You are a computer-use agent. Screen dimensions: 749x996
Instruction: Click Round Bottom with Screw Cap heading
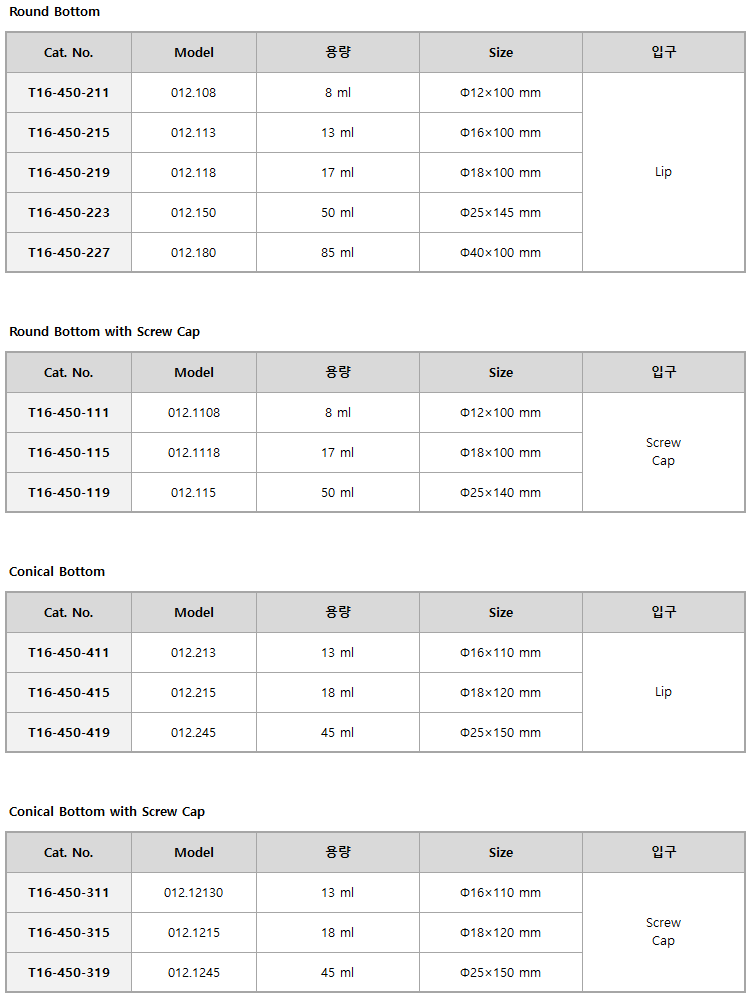[104, 332]
